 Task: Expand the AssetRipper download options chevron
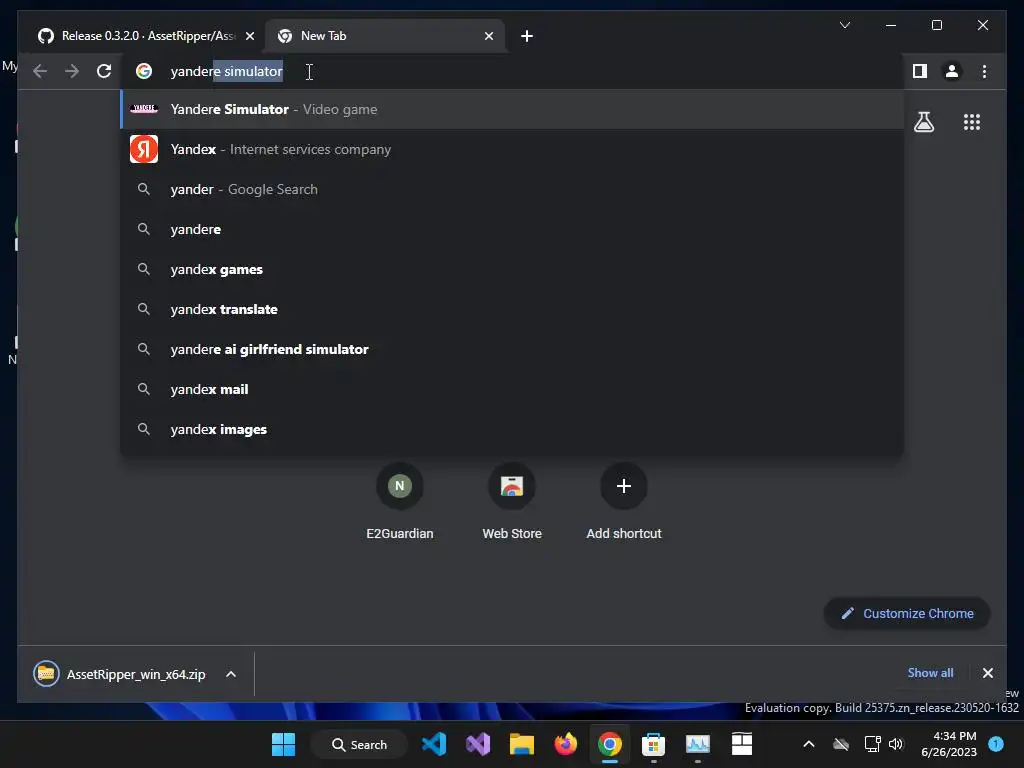point(231,674)
